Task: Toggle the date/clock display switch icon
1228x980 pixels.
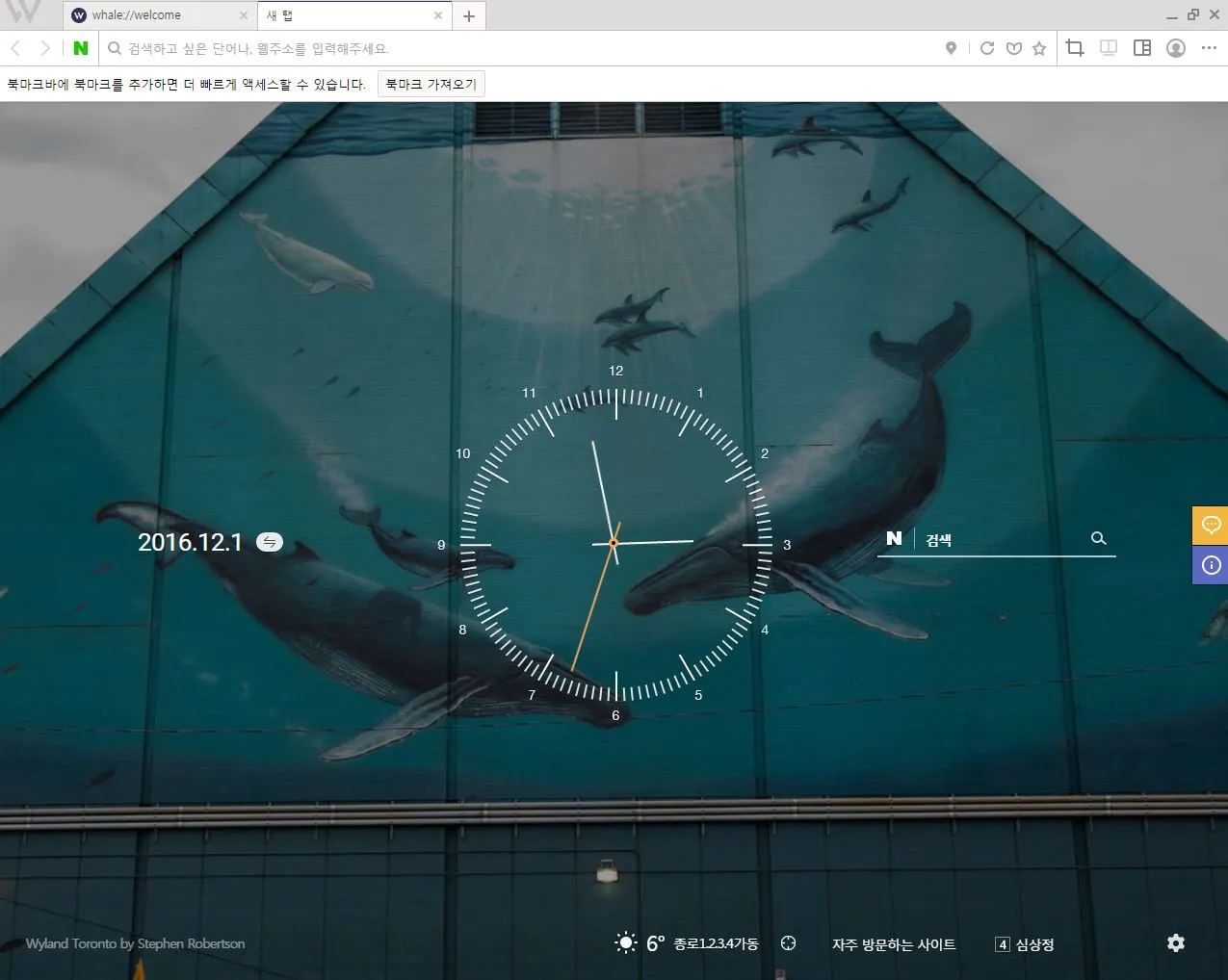Action: pos(270,542)
